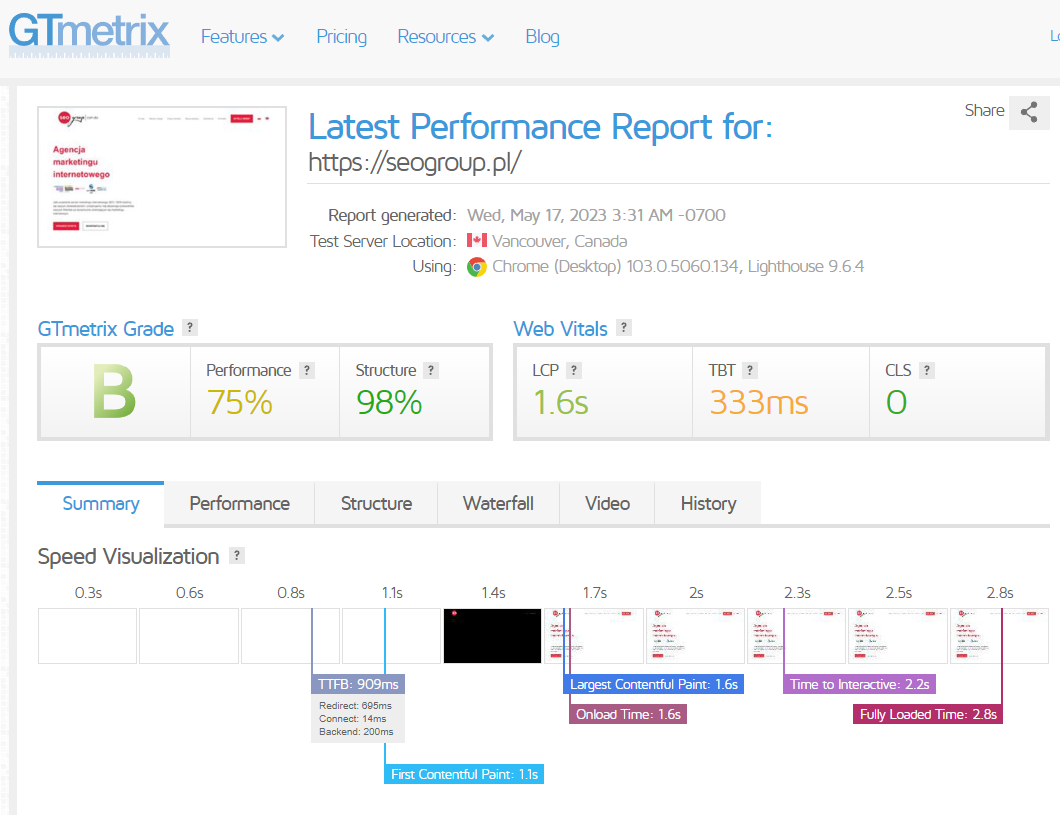The image size is (1060, 815).
Task: Go to the Blog link
Action: pos(542,36)
